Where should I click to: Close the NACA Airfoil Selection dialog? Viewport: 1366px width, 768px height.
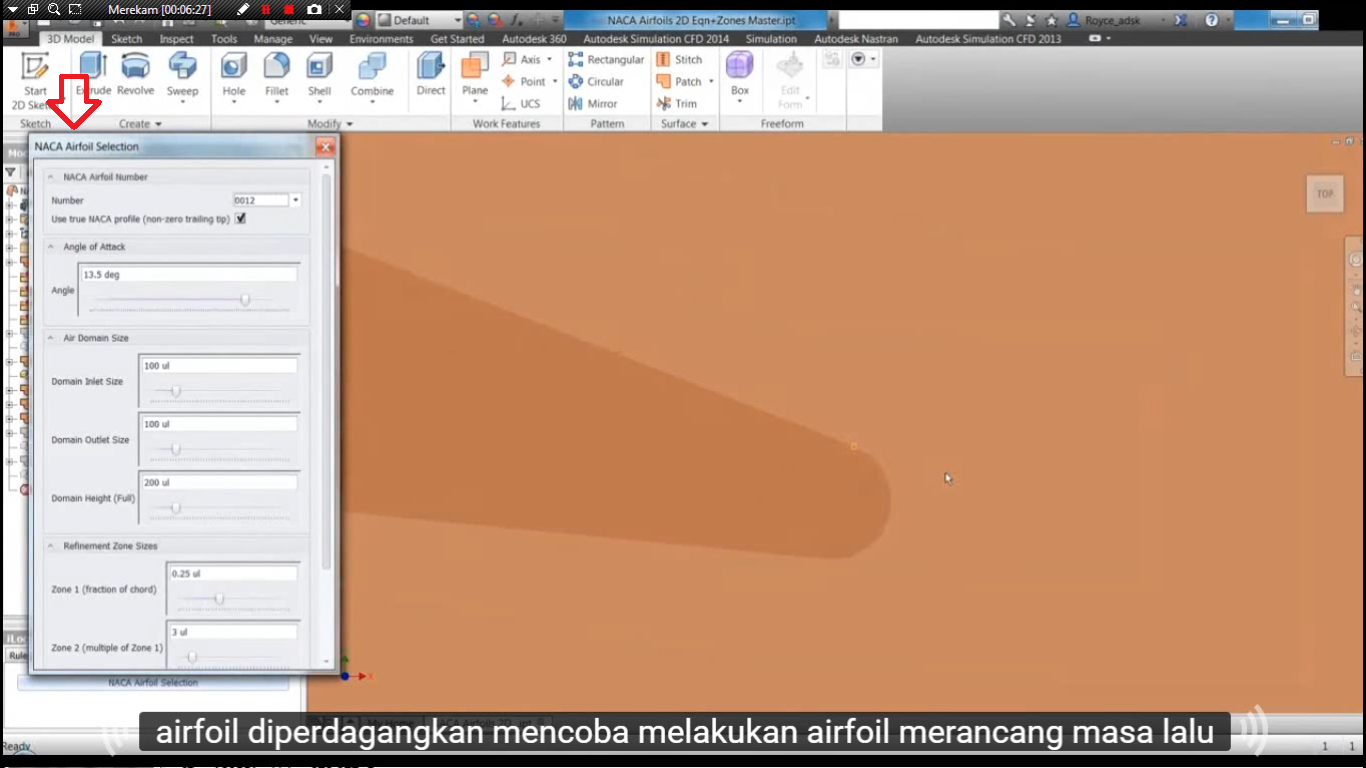point(324,145)
